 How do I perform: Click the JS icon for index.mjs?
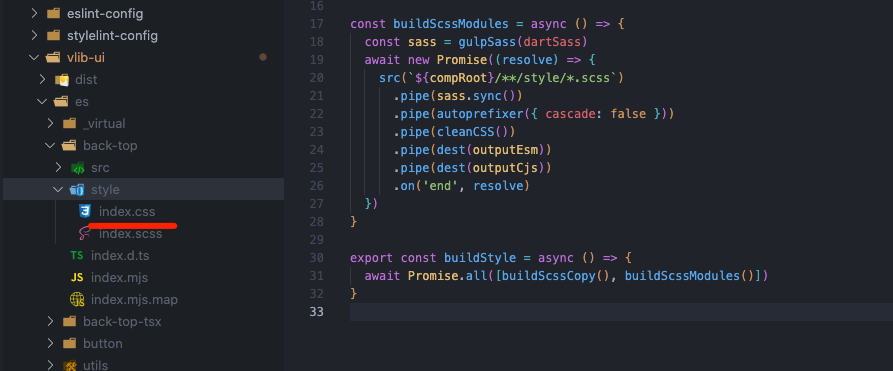click(77, 278)
